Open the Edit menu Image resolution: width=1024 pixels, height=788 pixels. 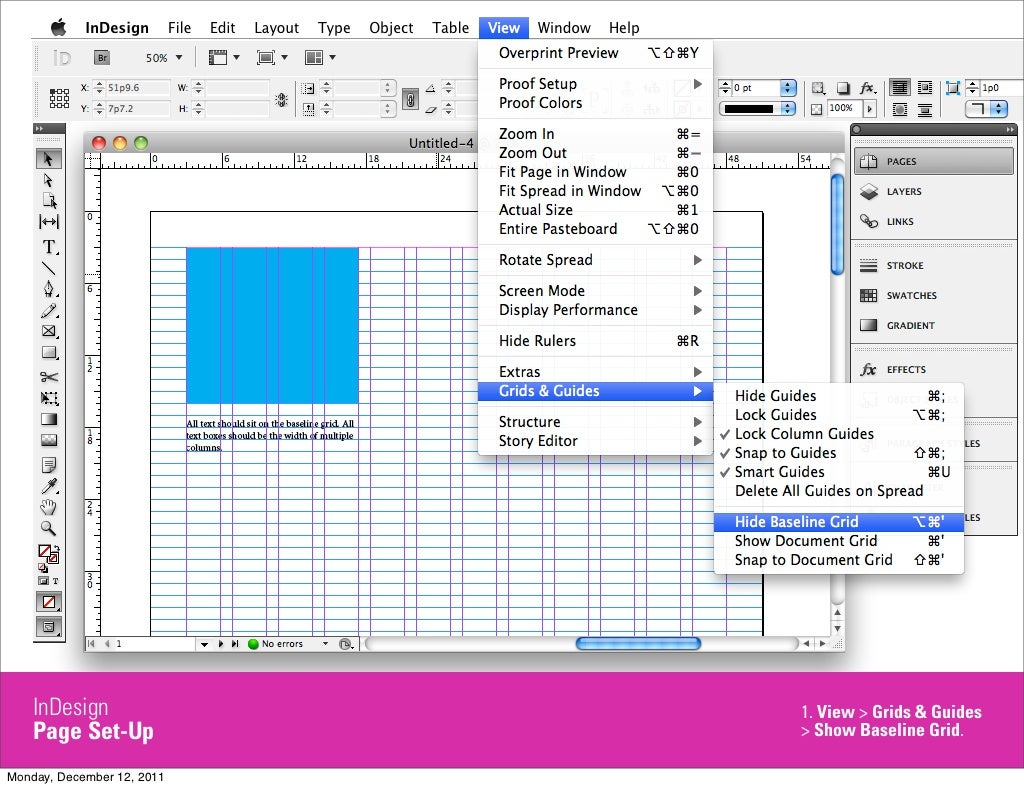[222, 27]
